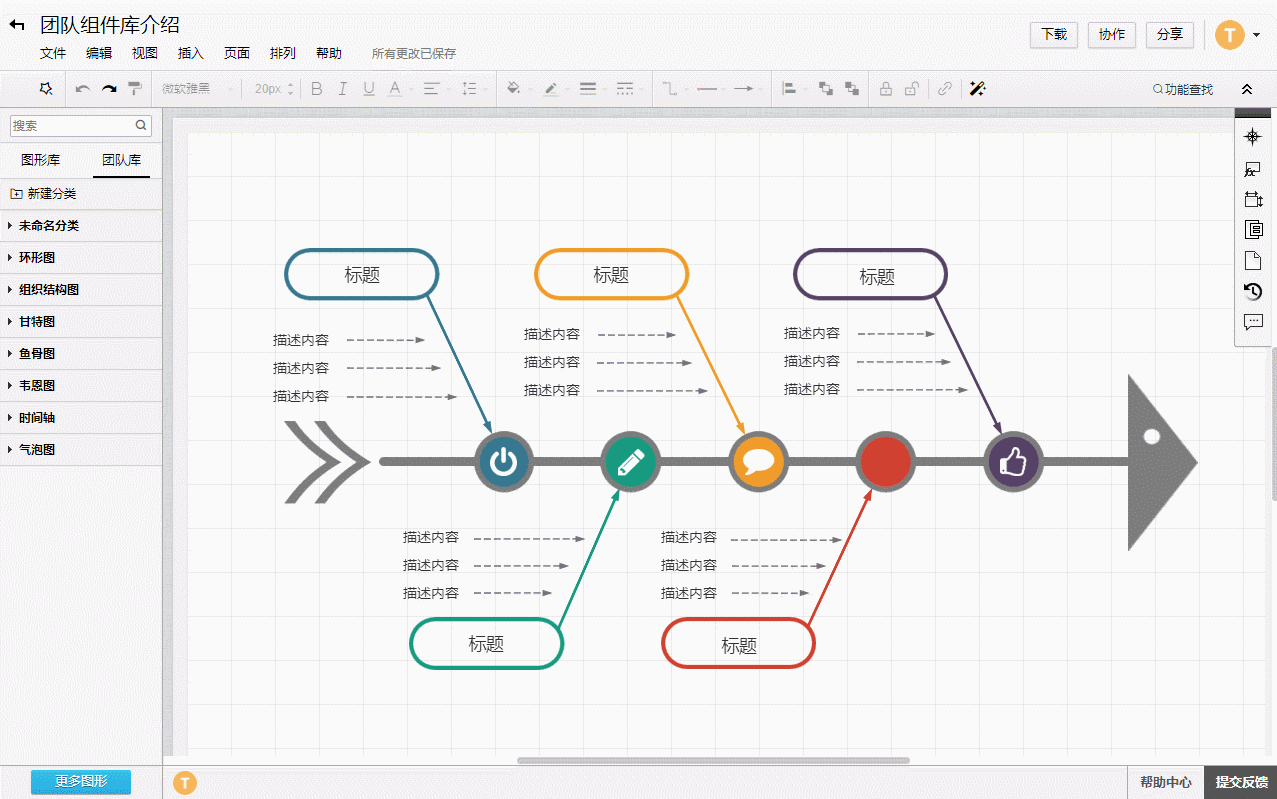The height and width of the screenshot is (799, 1277).
Task: Open the 功能查找 feature search
Action: 1183,89
